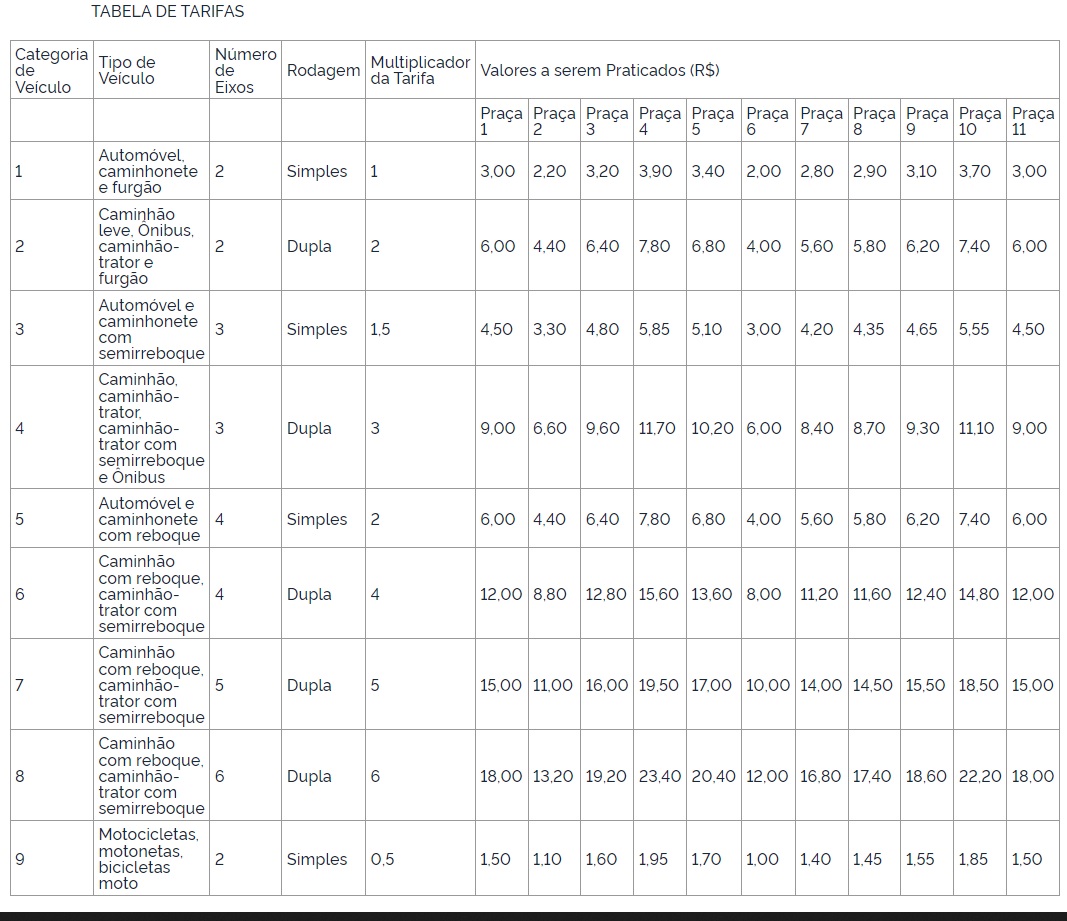This screenshot has width=1067, height=921.
Task: Select the Automóvel, caminhonete e furgão cell
Action: pyautogui.click(x=147, y=171)
